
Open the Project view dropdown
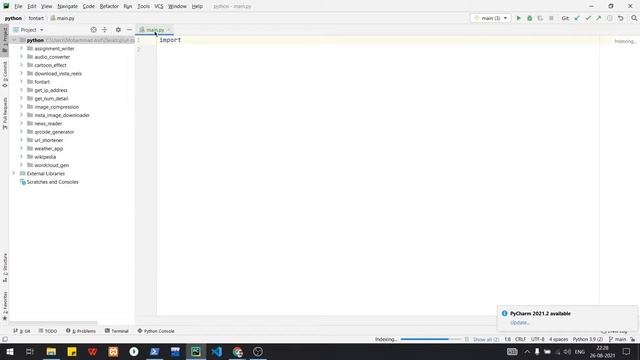[29, 30]
